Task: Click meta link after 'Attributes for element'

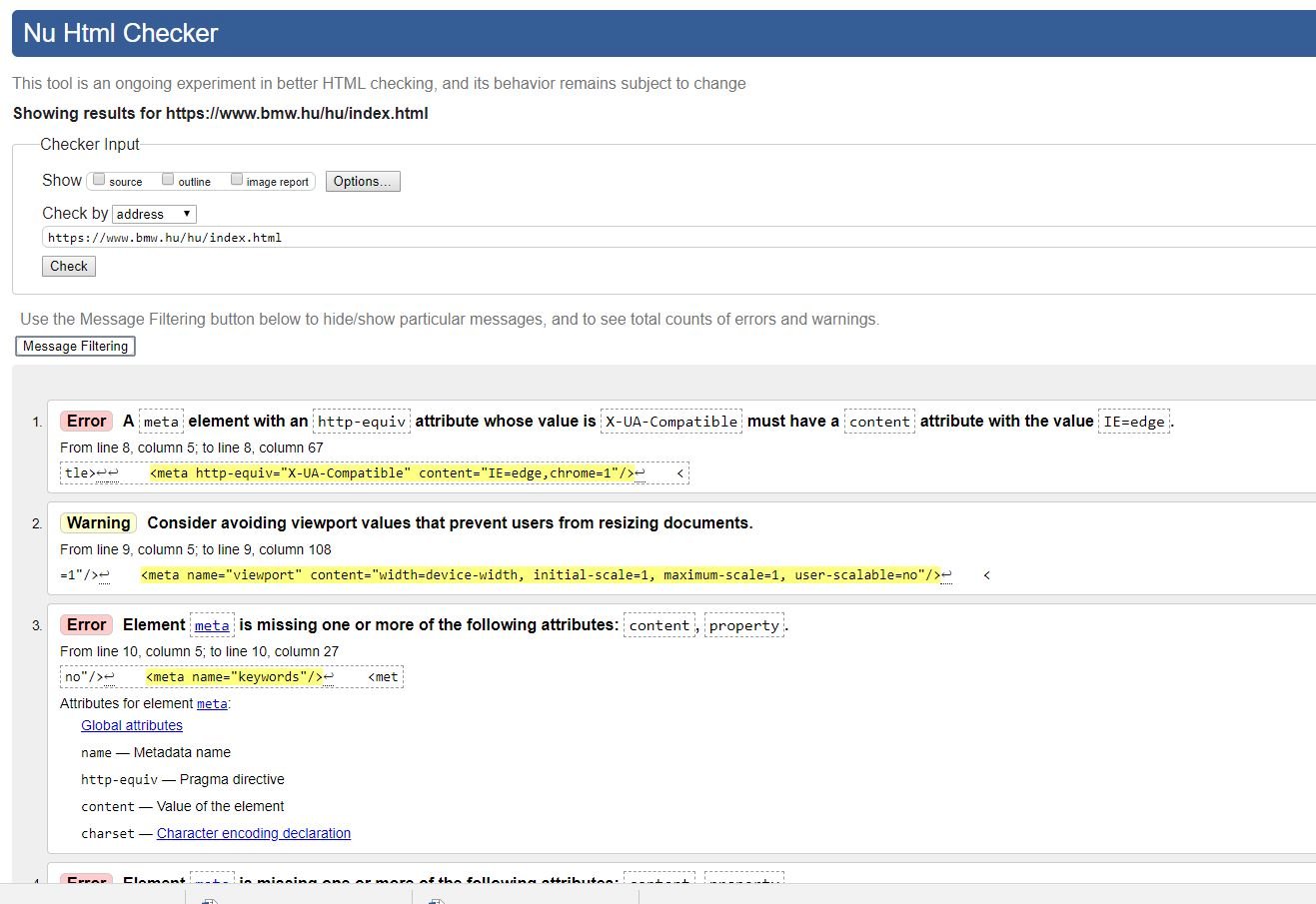Action: (x=212, y=704)
